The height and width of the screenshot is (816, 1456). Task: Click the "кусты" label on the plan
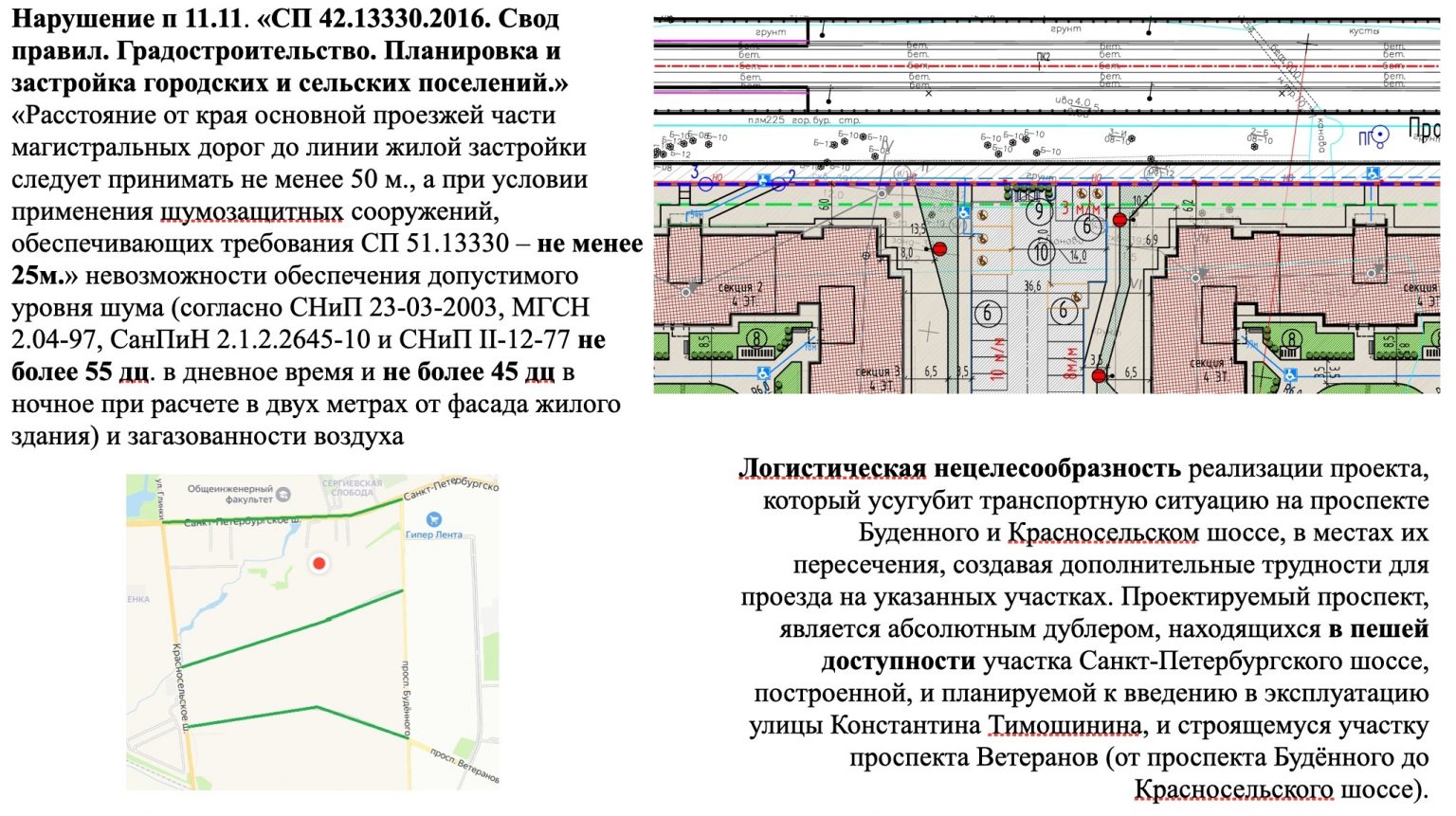(x=1363, y=31)
